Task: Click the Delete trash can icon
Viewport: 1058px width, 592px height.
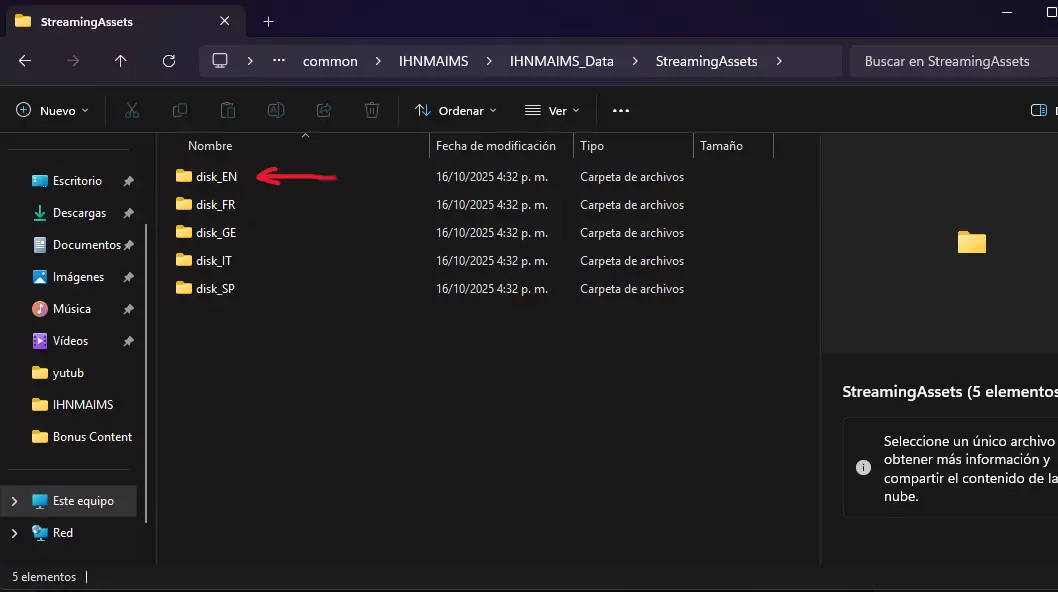Action: click(x=372, y=110)
